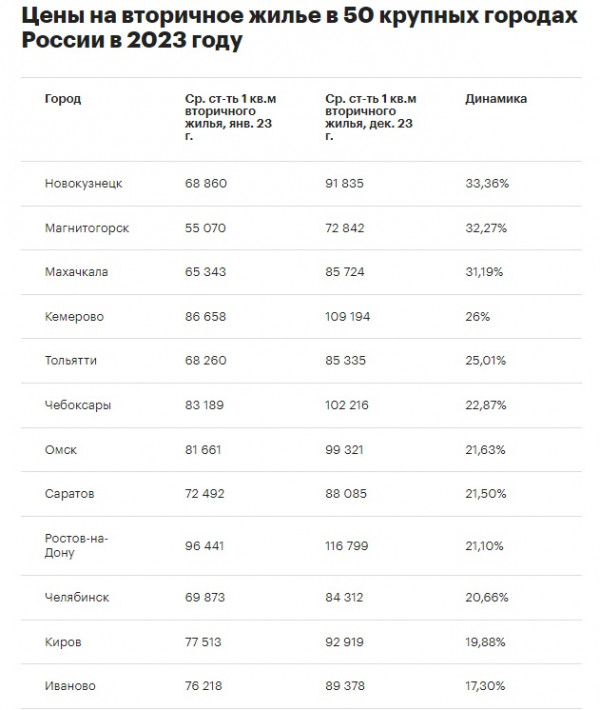The image size is (600, 710).
Task: Click the "Город" column header
Action: tap(63, 99)
